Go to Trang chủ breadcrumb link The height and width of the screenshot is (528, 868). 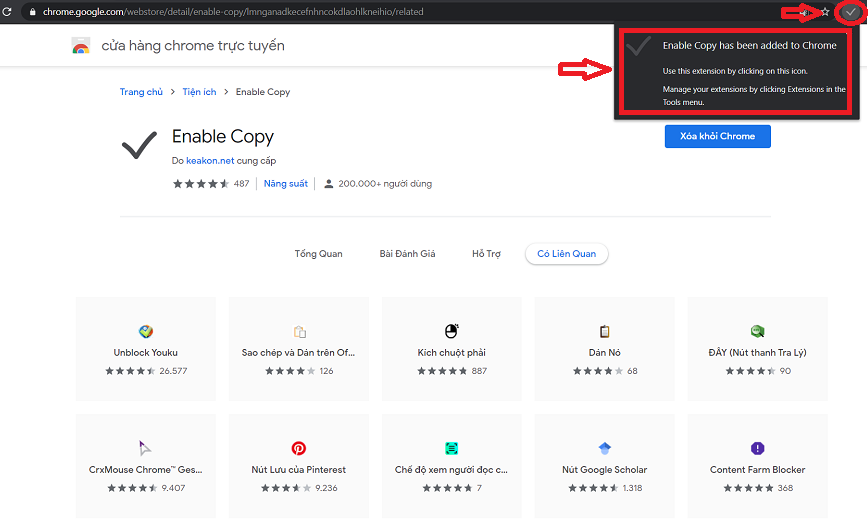click(141, 92)
